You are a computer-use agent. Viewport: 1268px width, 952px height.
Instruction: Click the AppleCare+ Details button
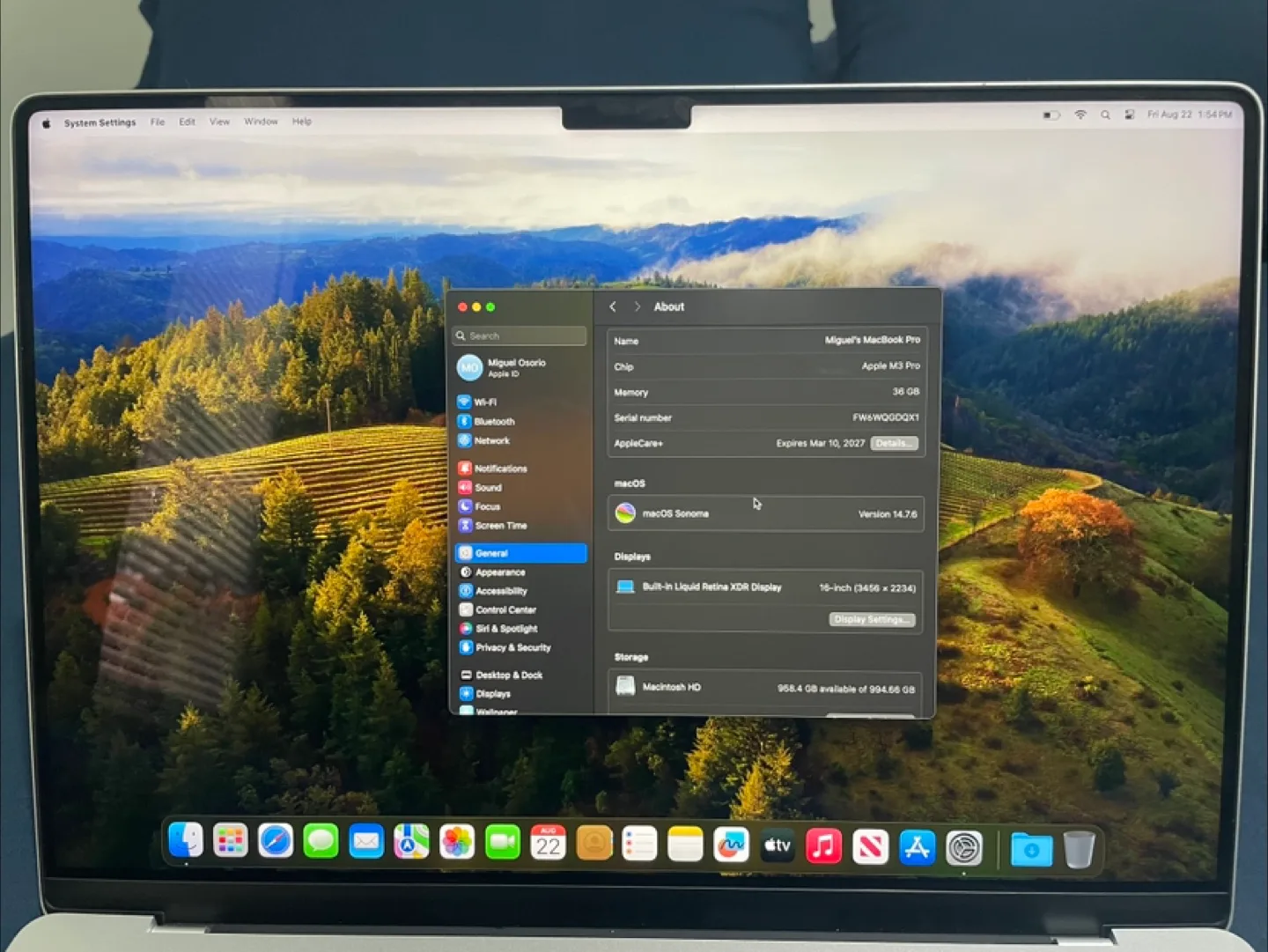pos(894,444)
